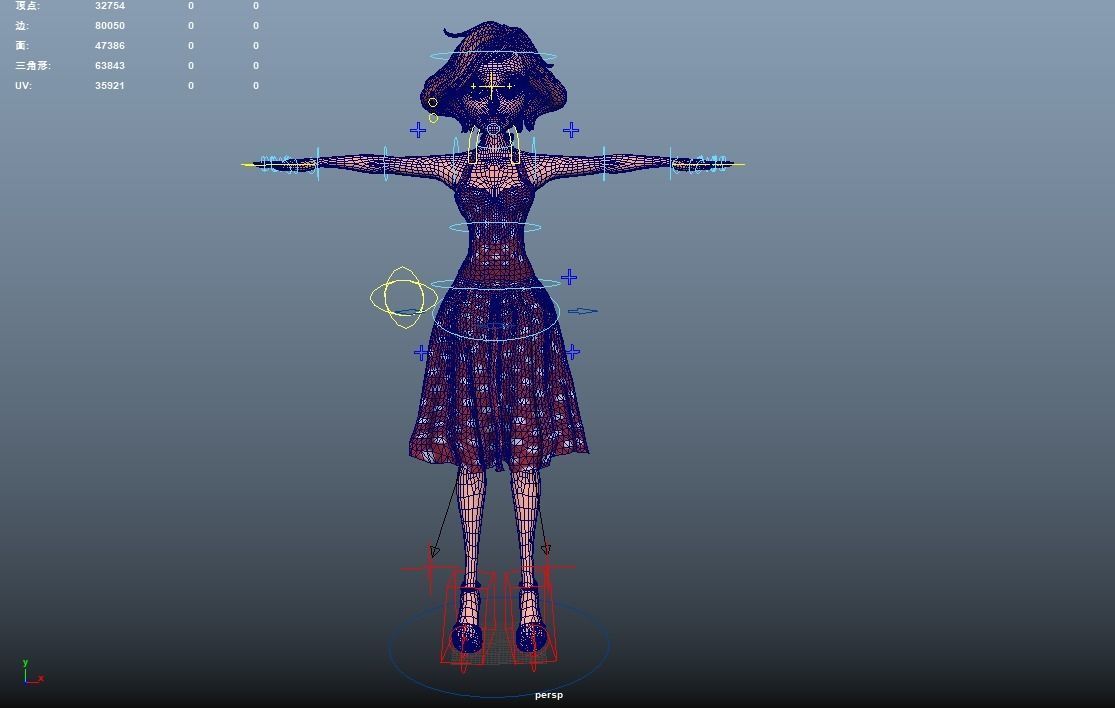Screen dimensions: 1115x708
Task: Select the chest ring control
Action: pos(495,227)
